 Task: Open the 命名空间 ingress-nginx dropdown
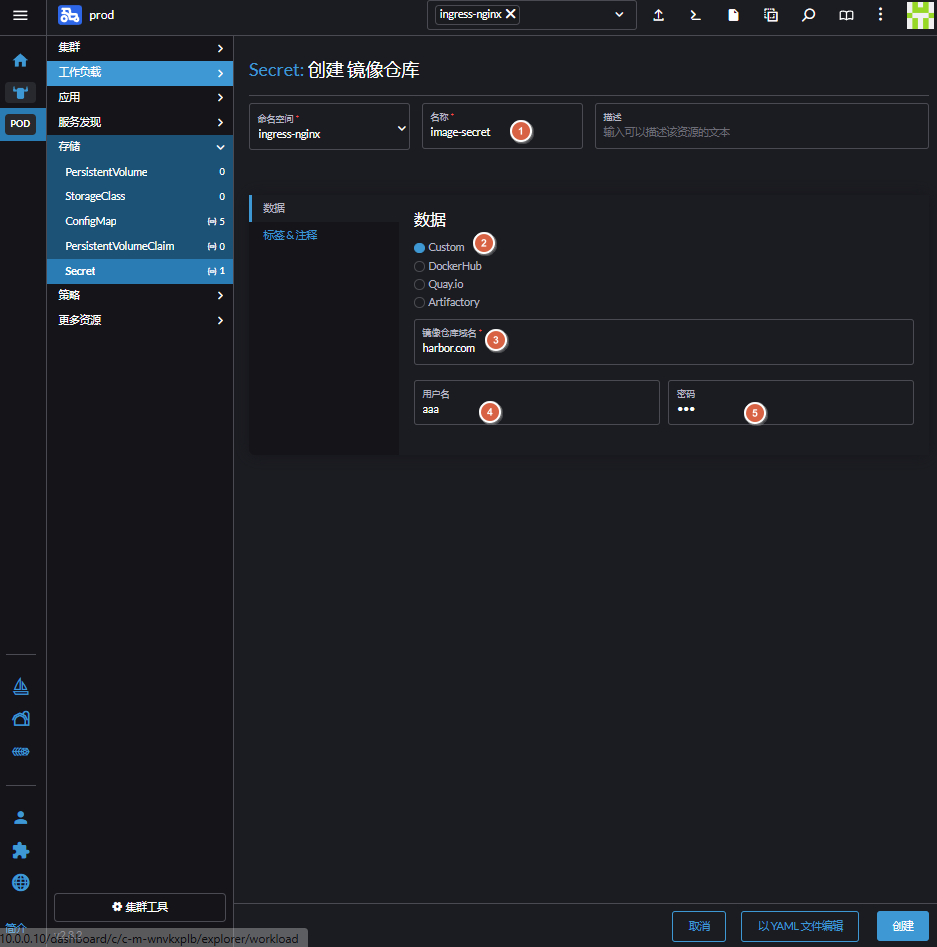pos(329,126)
